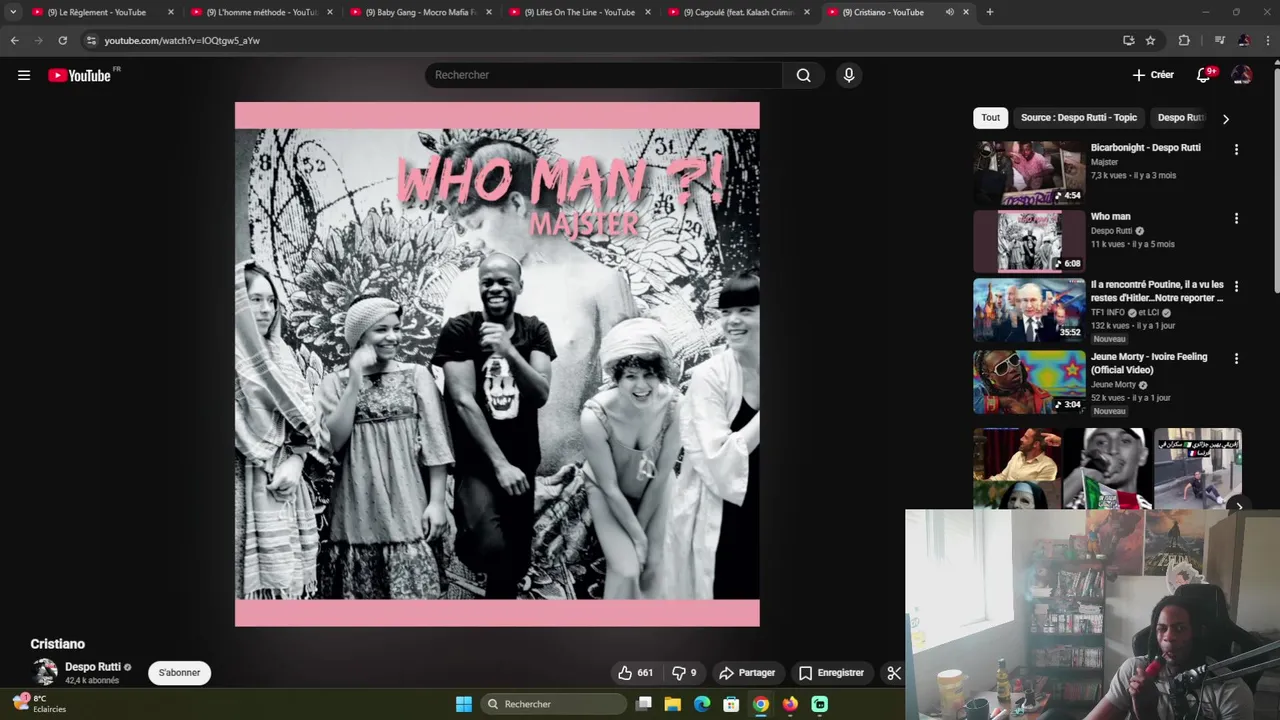Open Task View on taskbar

[x=644, y=704]
